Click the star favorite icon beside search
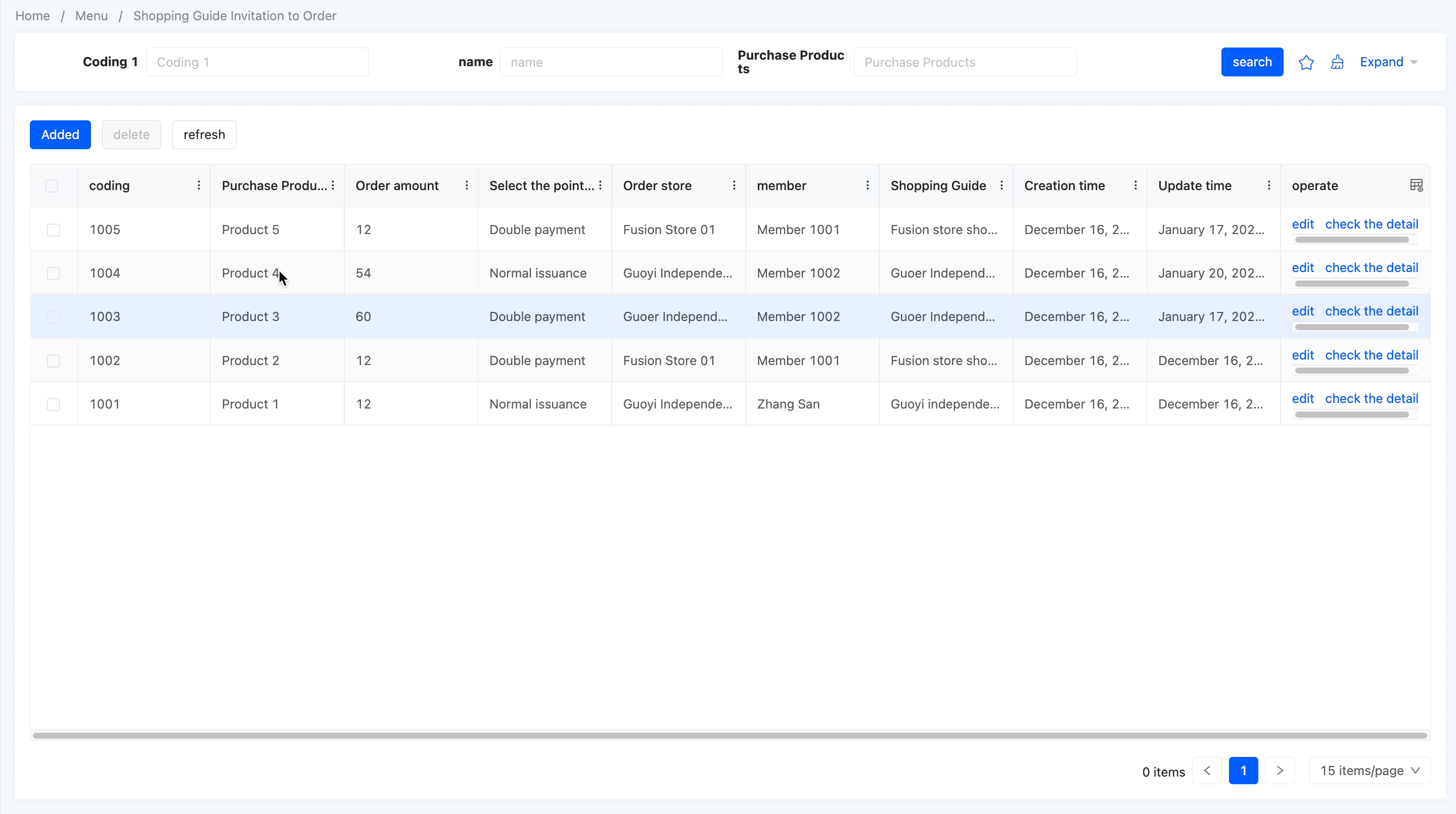 click(x=1306, y=62)
